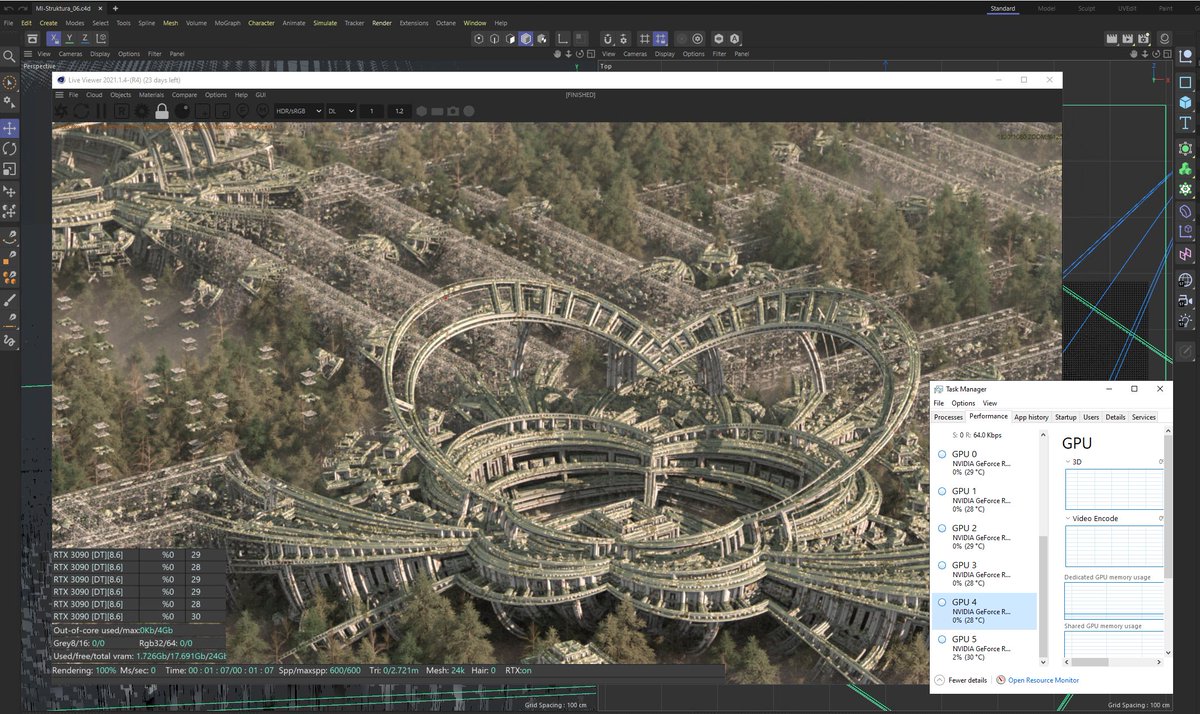The width and height of the screenshot is (1200, 714).
Task: Open the Simulate menu in Cinema 4D
Action: (x=325, y=22)
